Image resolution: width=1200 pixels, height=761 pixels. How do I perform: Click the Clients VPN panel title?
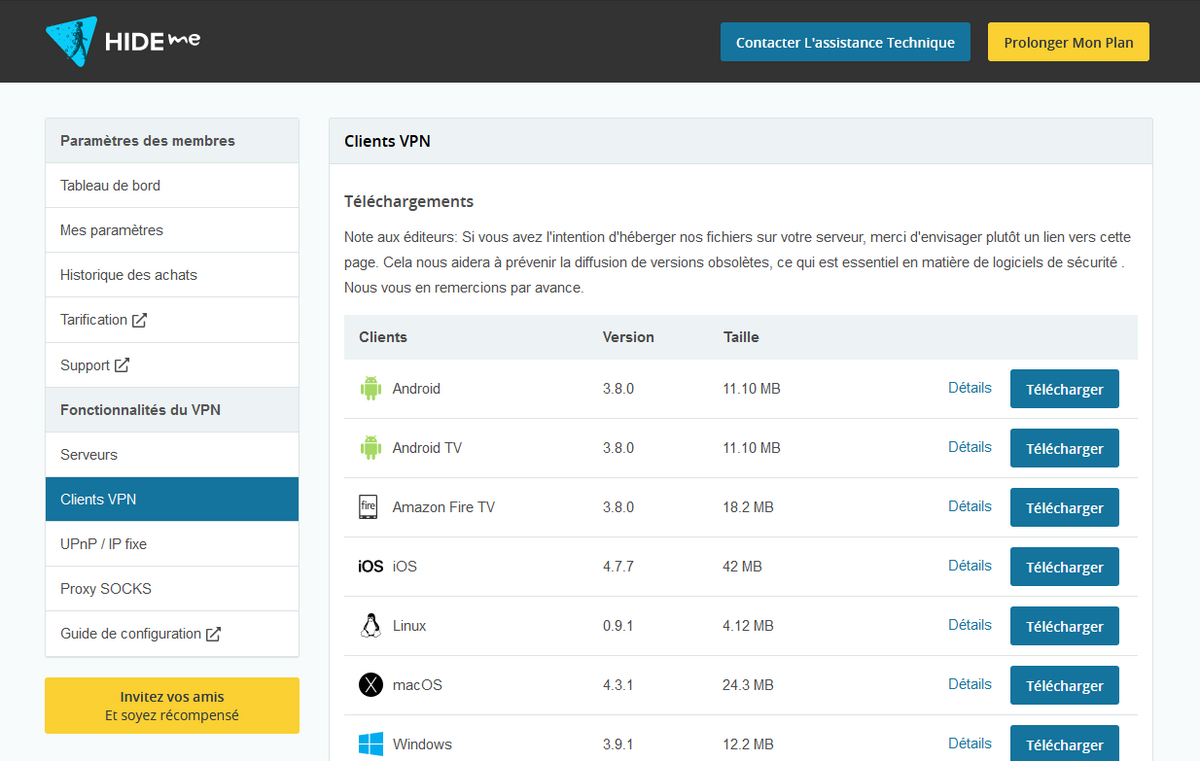[387, 141]
